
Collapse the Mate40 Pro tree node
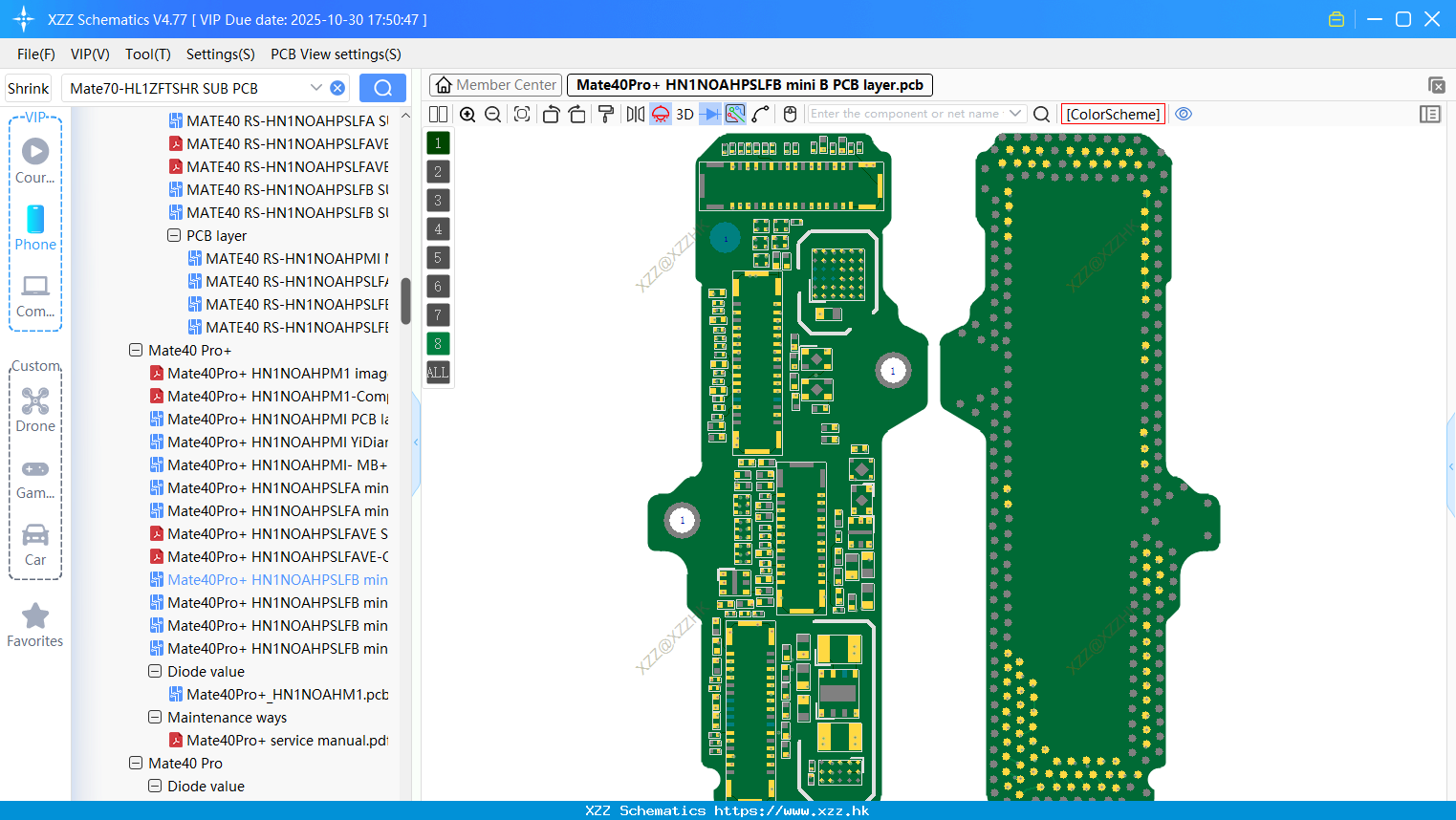coord(136,763)
